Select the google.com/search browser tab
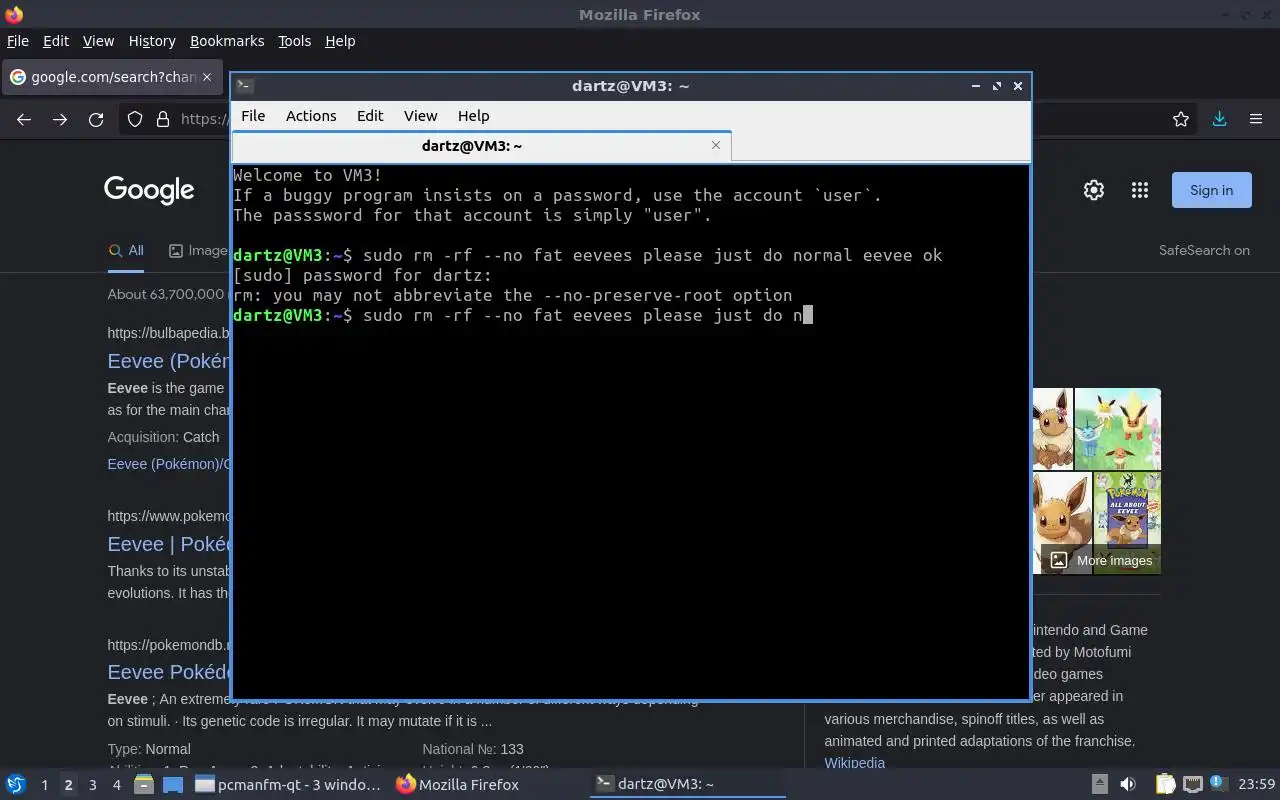Viewport: 1280px width, 800px height. 111,77
